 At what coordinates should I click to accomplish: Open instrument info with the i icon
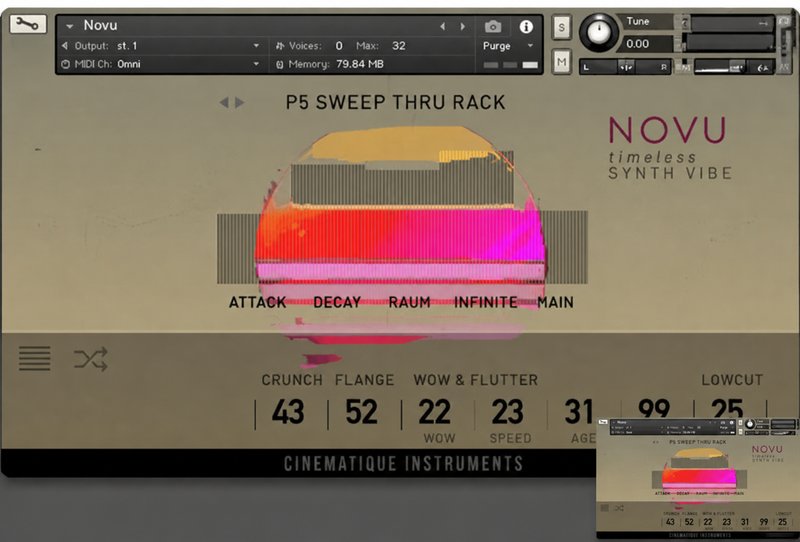pyautogui.click(x=526, y=27)
